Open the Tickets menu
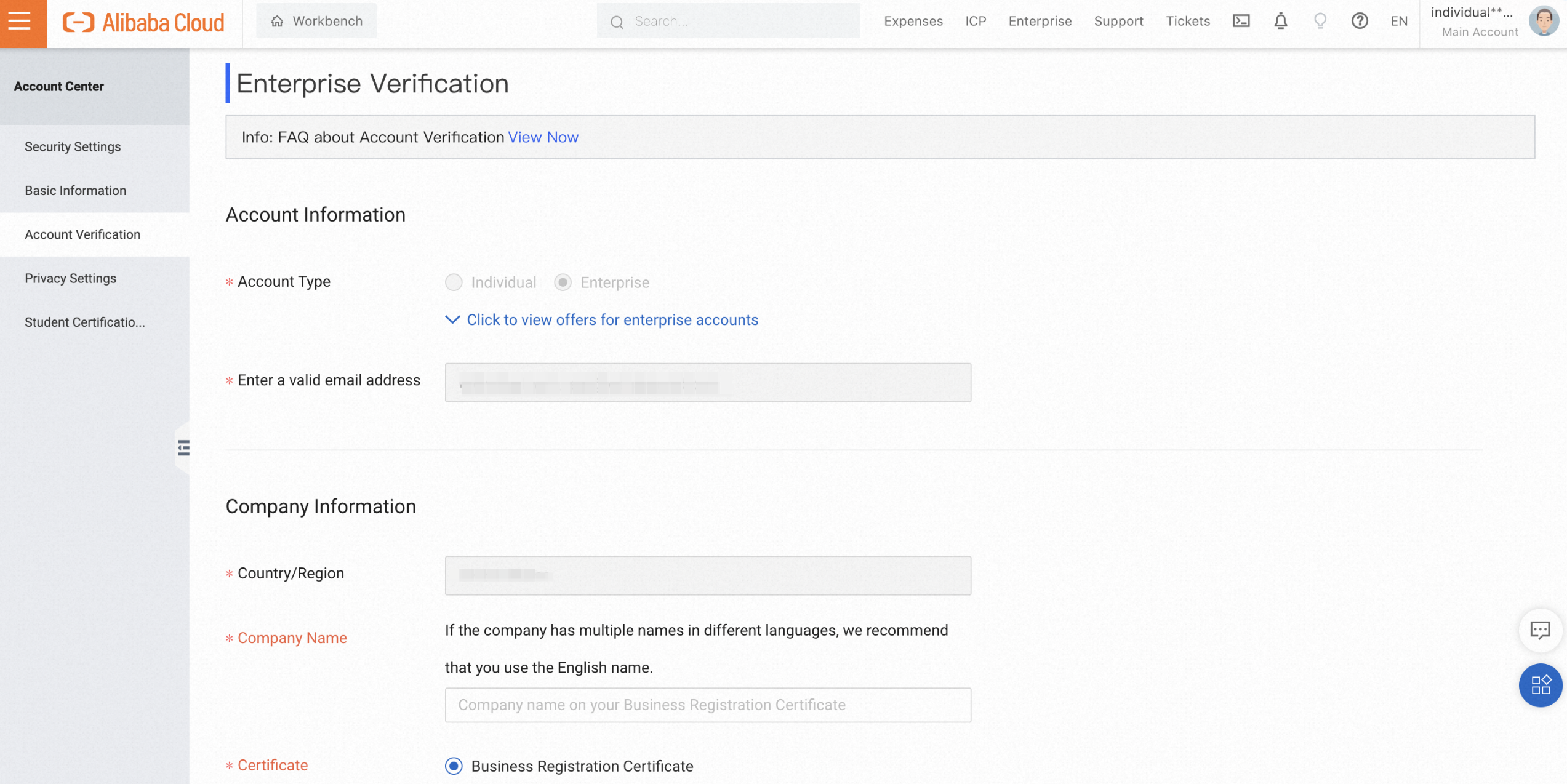This screenshot has height=784, width=1567. coord(1188,22)
